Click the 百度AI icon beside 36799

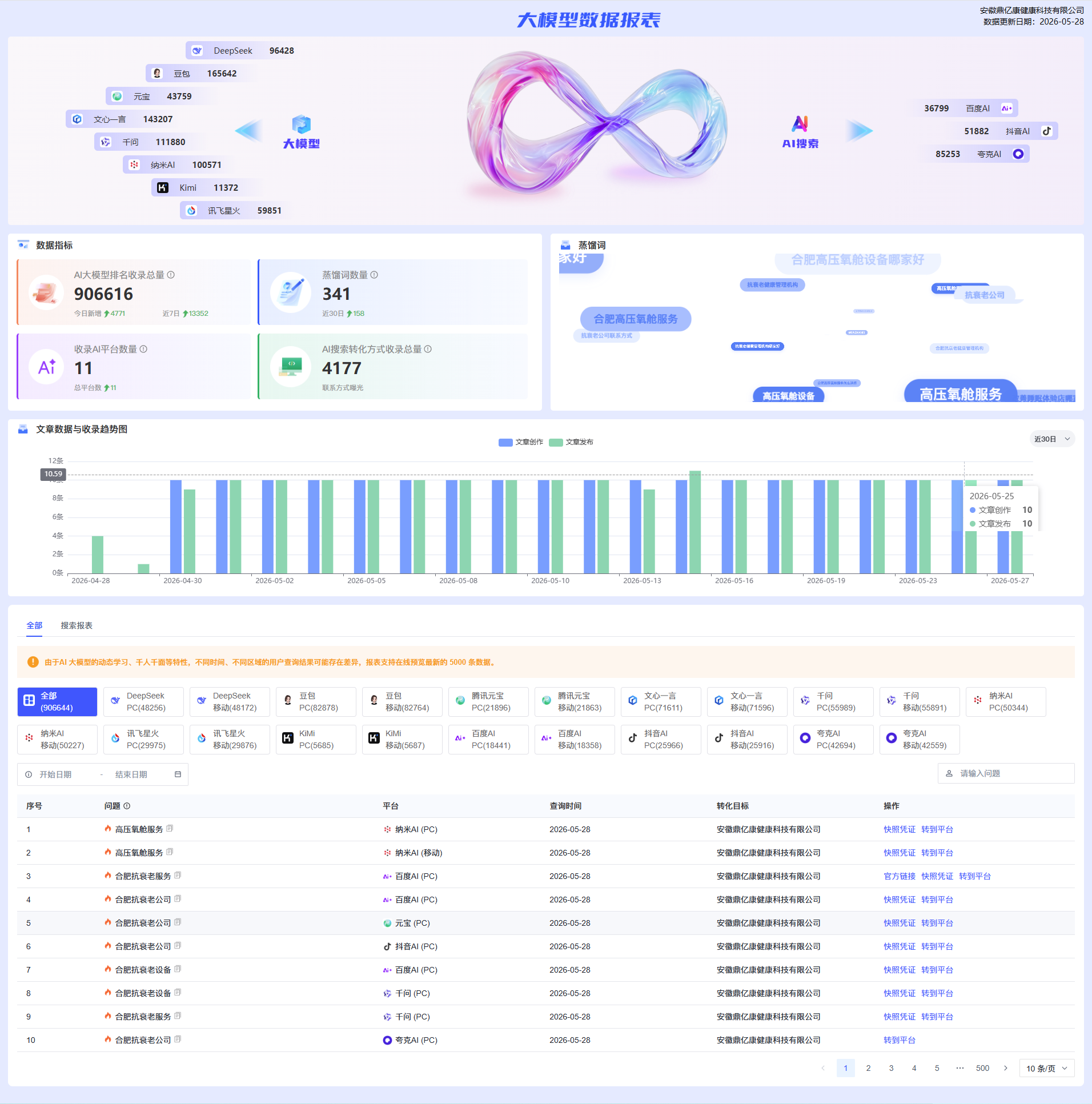tap(1007, 109)
